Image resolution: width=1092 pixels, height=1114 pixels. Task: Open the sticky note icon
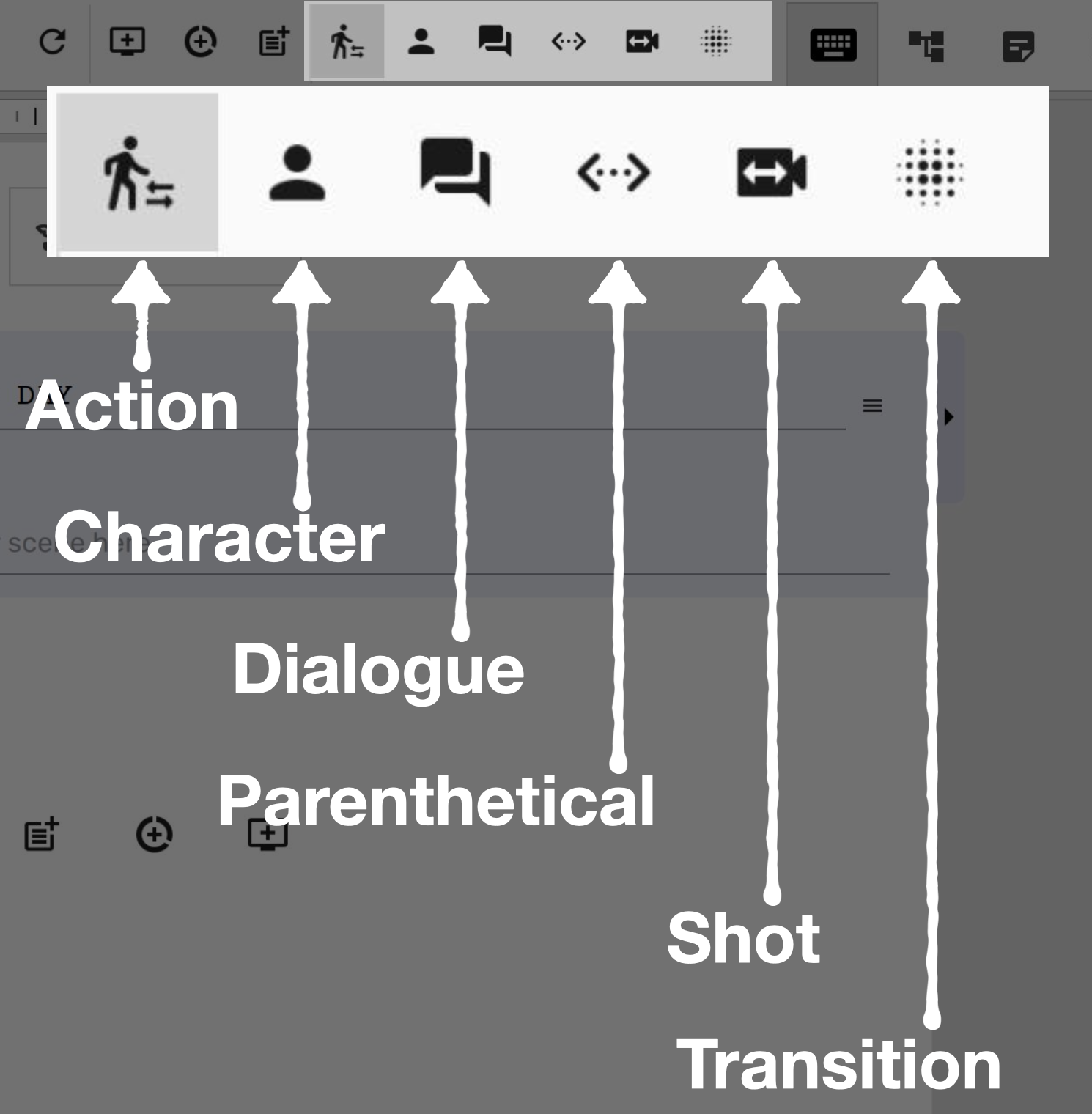1018,47
